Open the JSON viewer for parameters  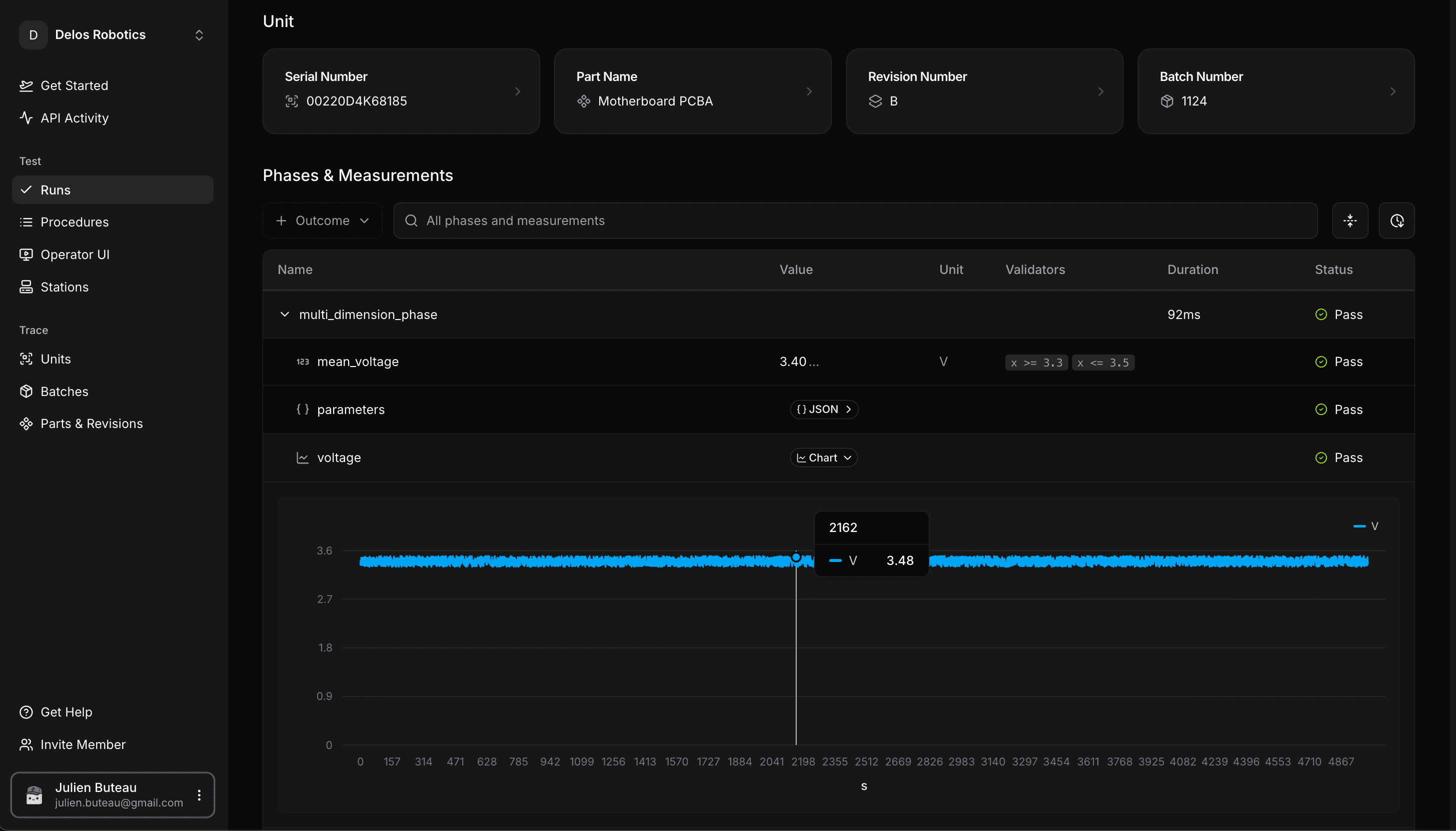823,408
